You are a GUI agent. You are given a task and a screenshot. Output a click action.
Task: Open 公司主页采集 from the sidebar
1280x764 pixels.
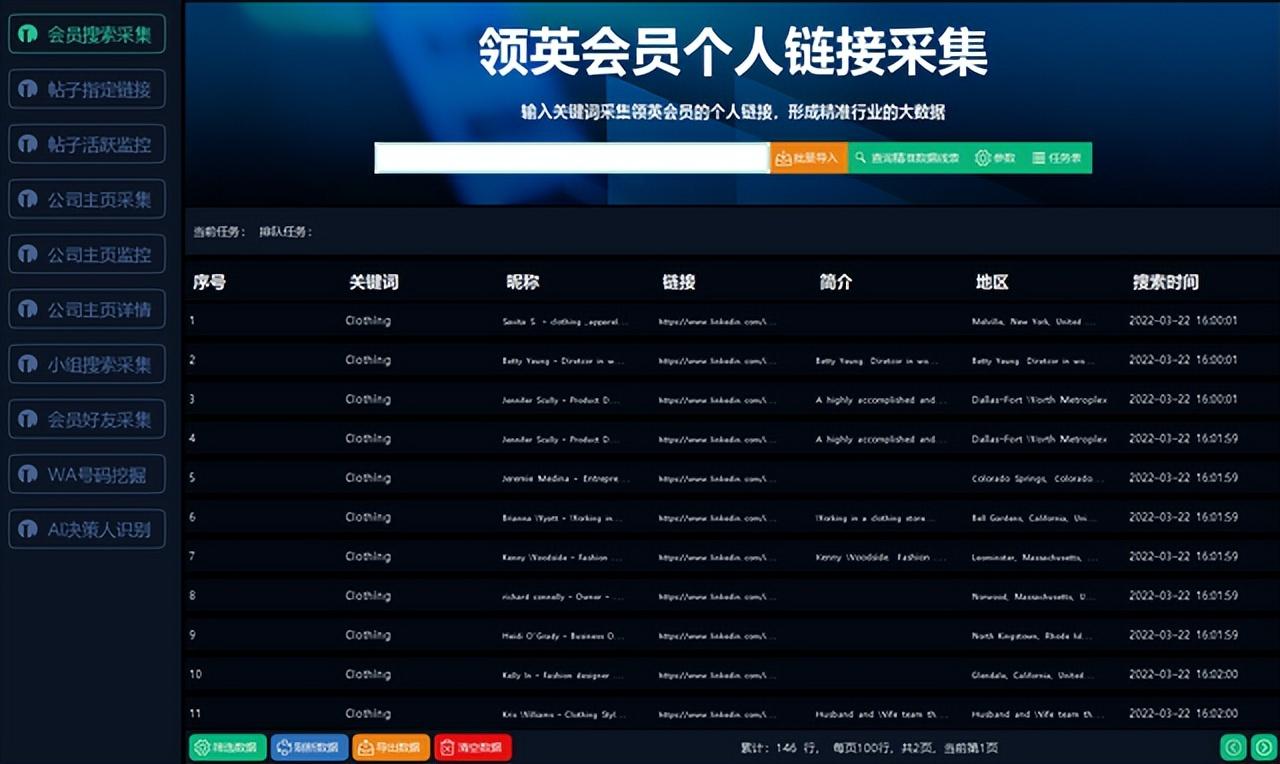(86, 199)
